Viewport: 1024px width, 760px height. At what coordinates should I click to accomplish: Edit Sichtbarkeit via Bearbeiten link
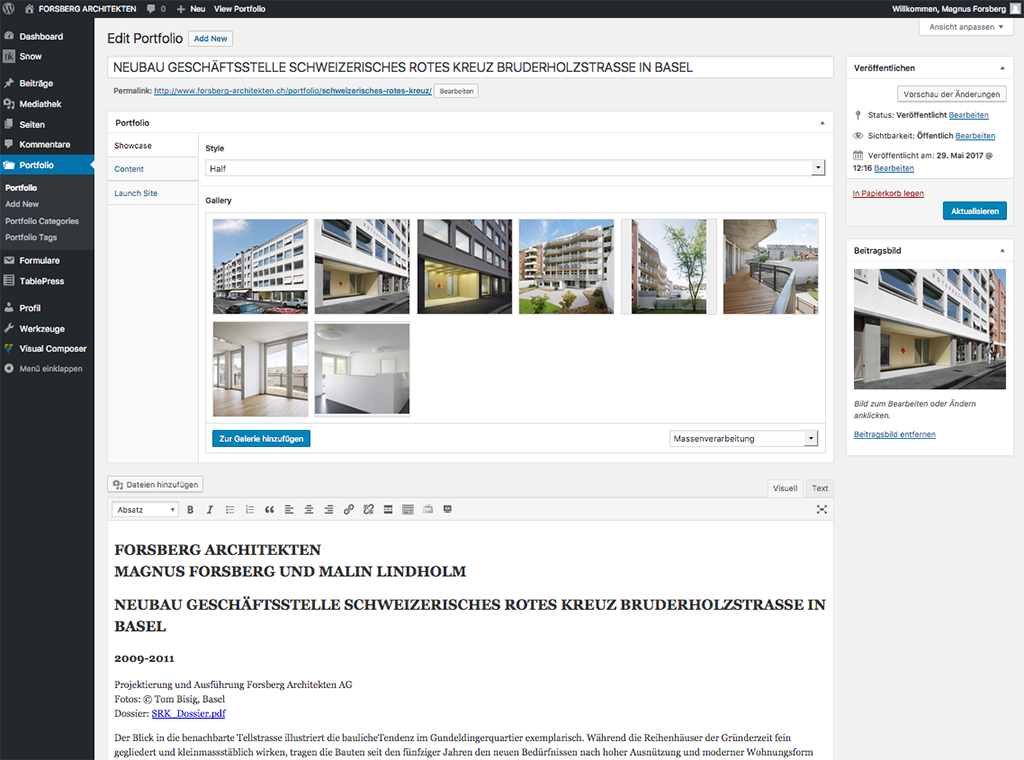[x=975, y=136]
